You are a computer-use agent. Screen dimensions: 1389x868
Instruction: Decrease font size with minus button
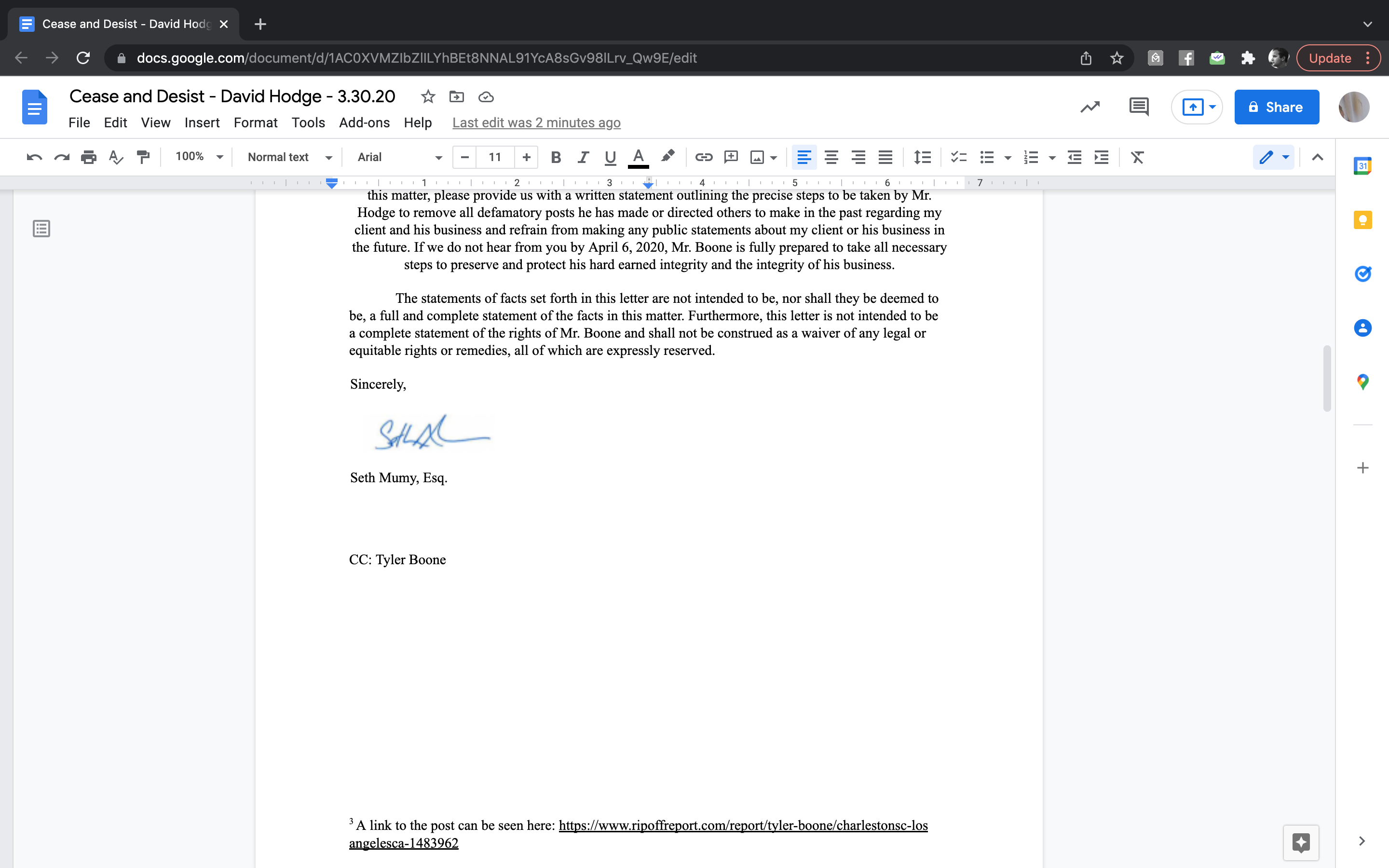tap(464, 157)
